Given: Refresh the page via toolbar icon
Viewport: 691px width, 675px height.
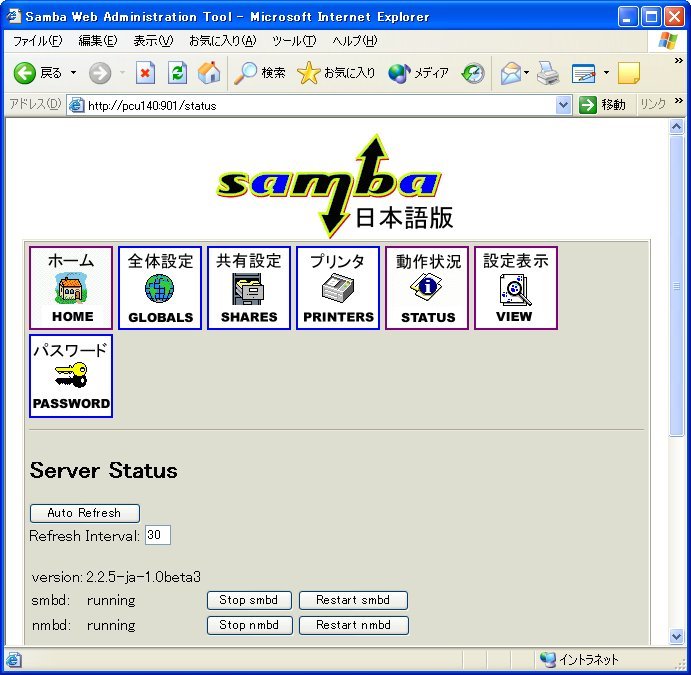Looking at the screenshot, I should point(177,73).
